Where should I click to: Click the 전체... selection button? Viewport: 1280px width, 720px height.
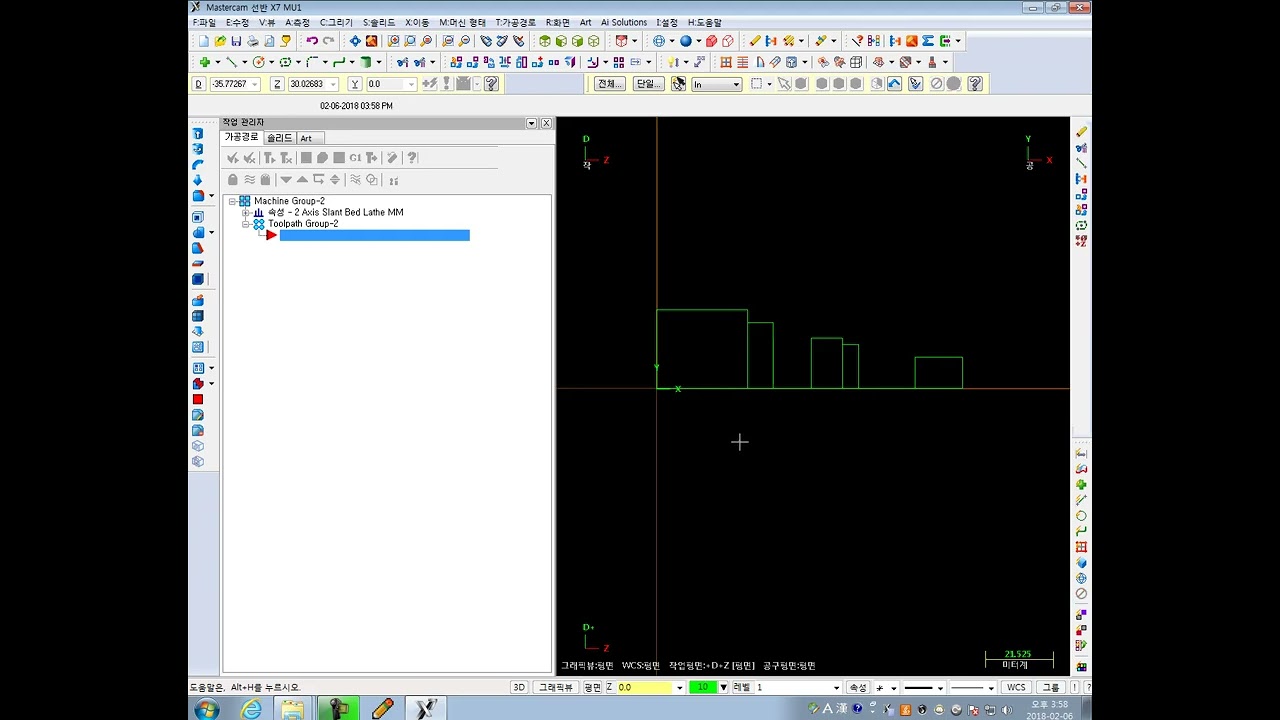click(x=609, y=84)
